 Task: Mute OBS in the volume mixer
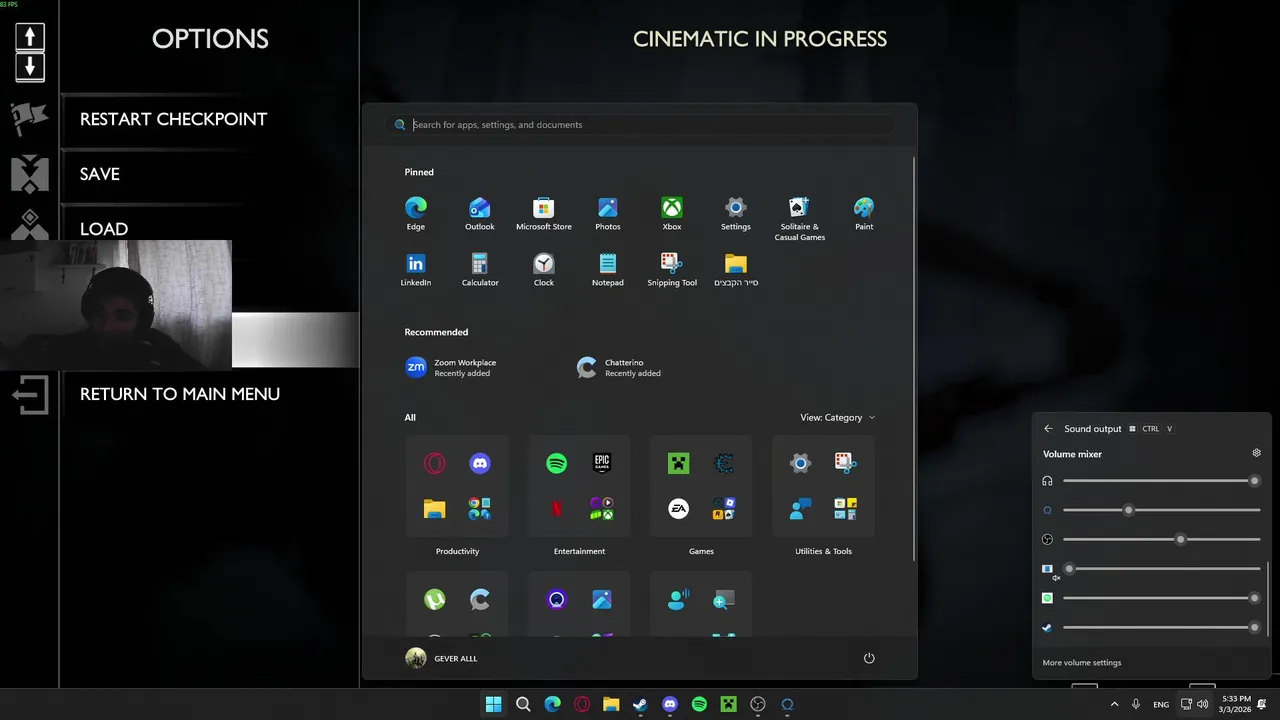(1047, 539)
